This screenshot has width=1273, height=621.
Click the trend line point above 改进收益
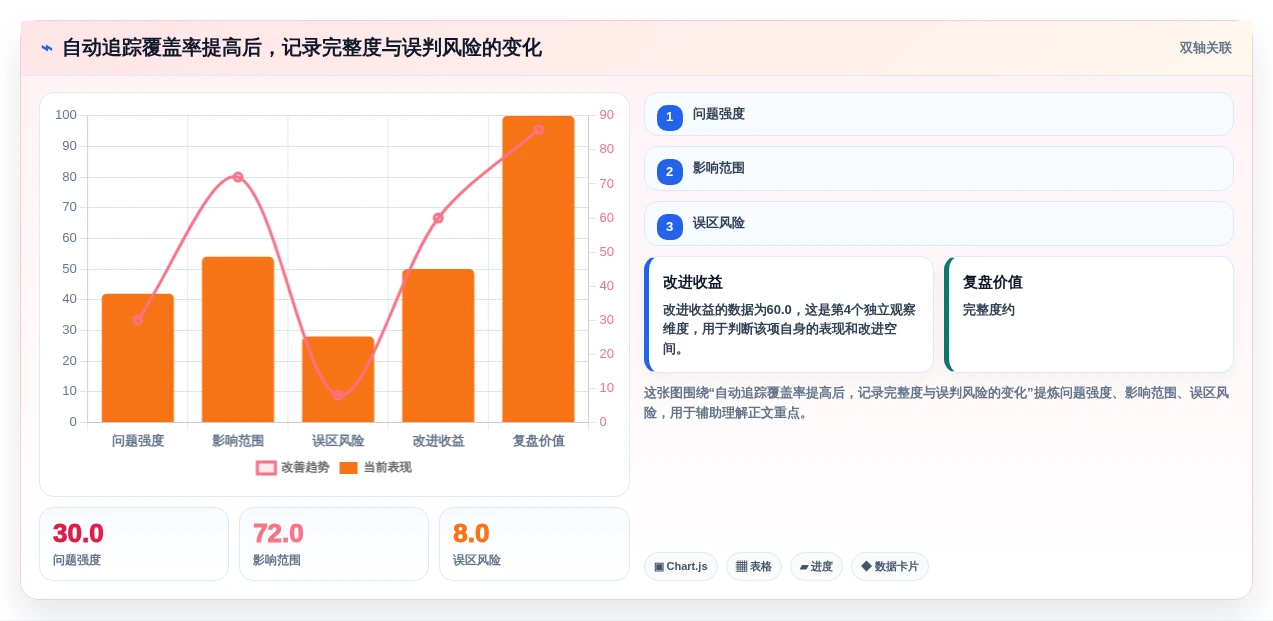438,218
